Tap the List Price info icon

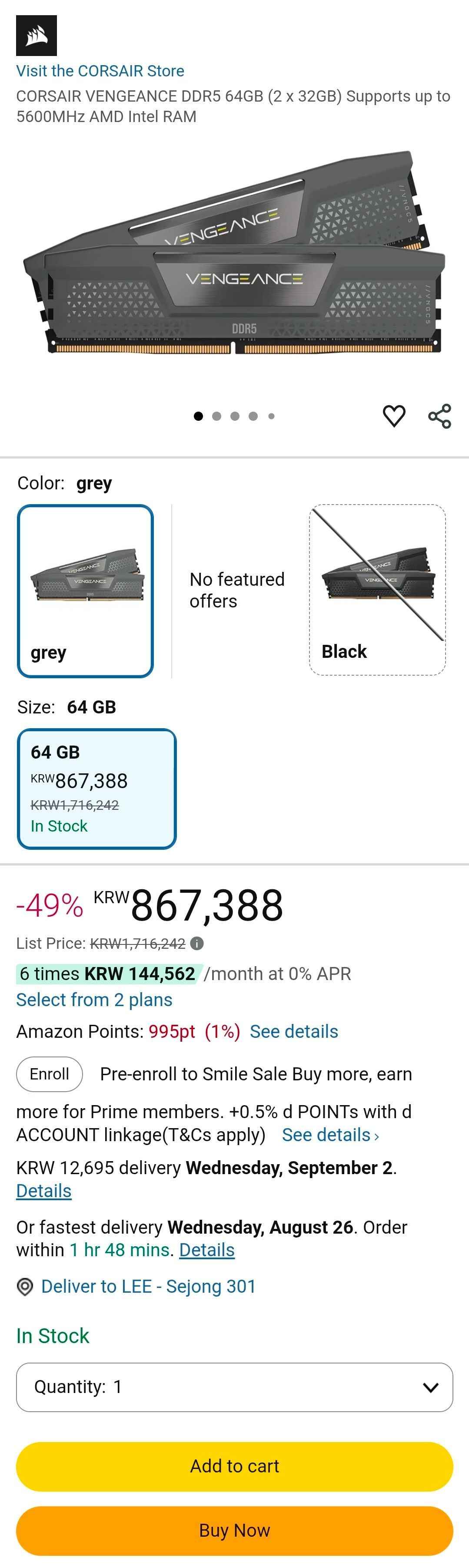tap(197, 944)
